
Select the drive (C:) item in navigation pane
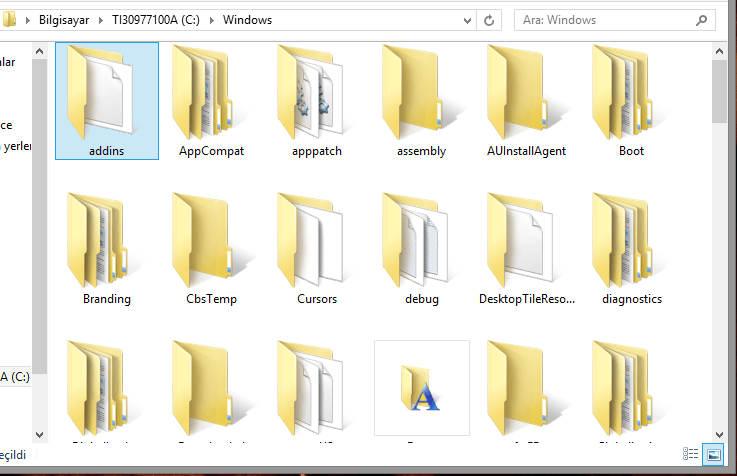pyautogui.click(x=15, y=377)
